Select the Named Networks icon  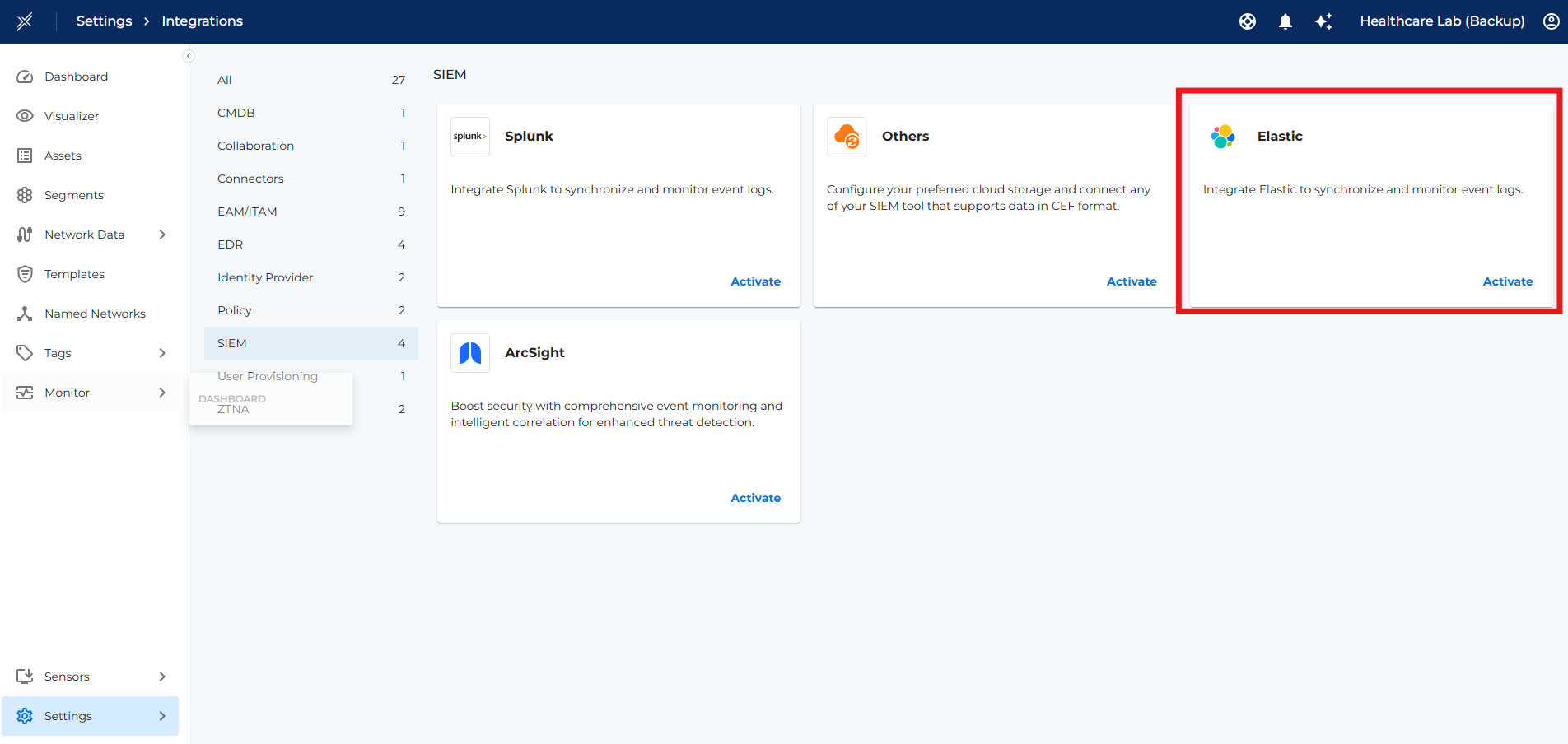pyautogui.click(x=26, y=313)
